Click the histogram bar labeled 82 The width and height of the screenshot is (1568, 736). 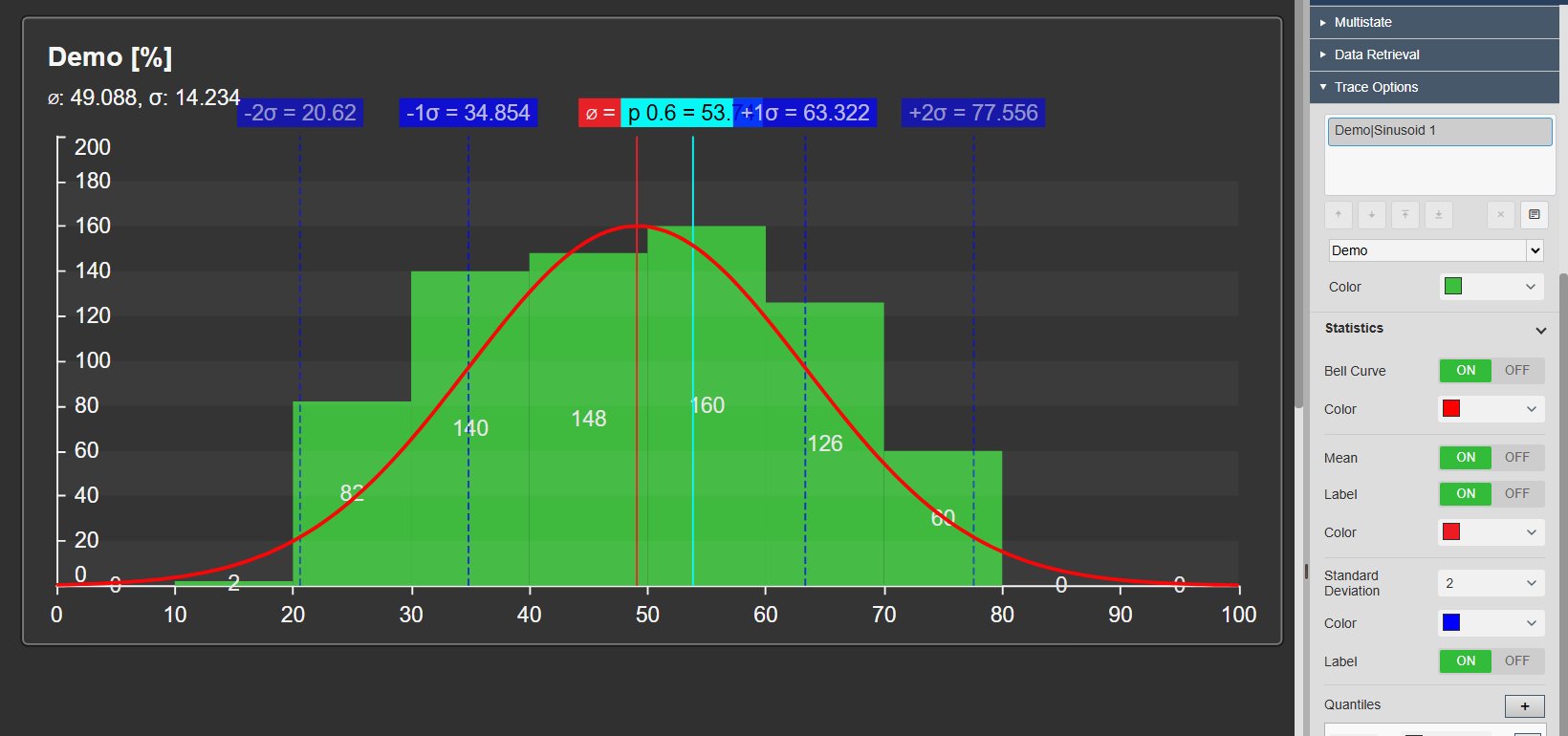pos(352,493)
